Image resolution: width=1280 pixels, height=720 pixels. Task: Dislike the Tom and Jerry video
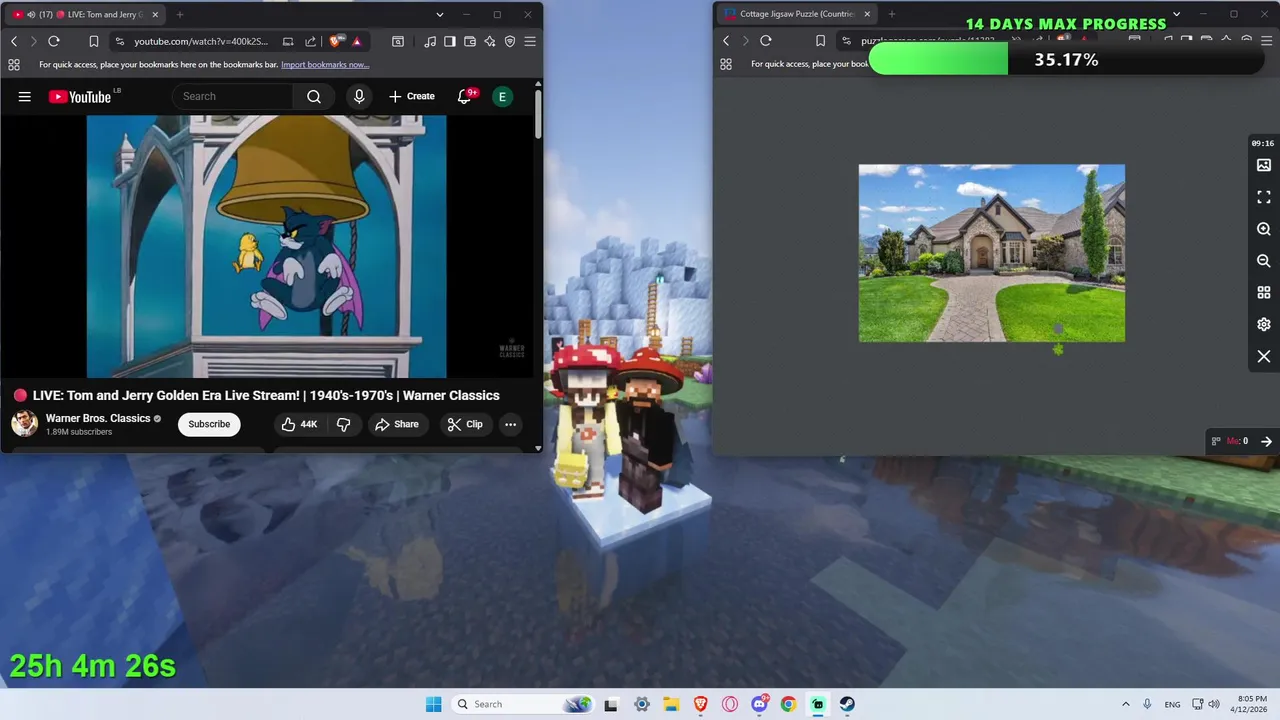[343, 424]
